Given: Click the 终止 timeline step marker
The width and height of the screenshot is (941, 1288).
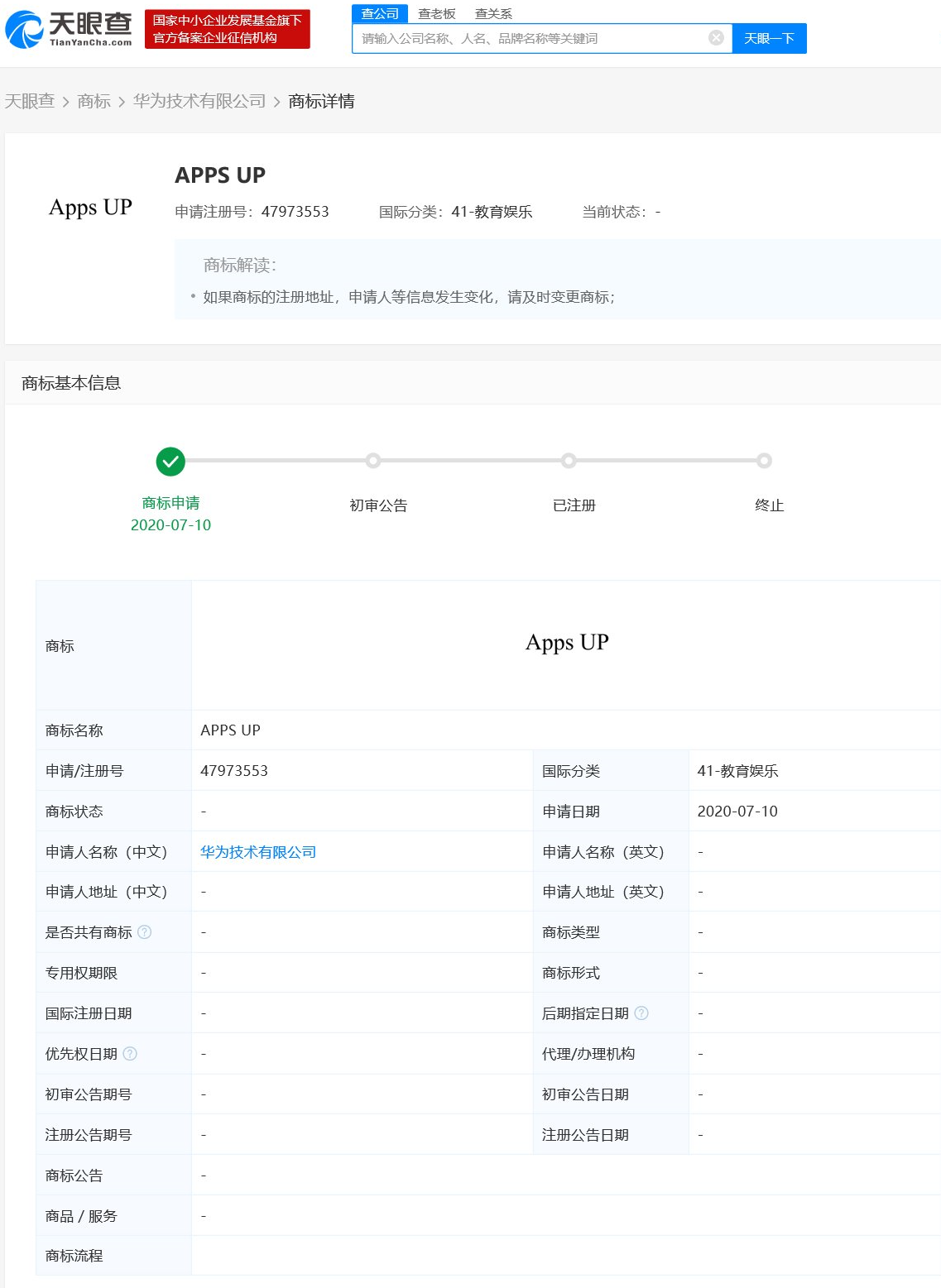Looking at the screenshot, I should [x=765, y=461].
